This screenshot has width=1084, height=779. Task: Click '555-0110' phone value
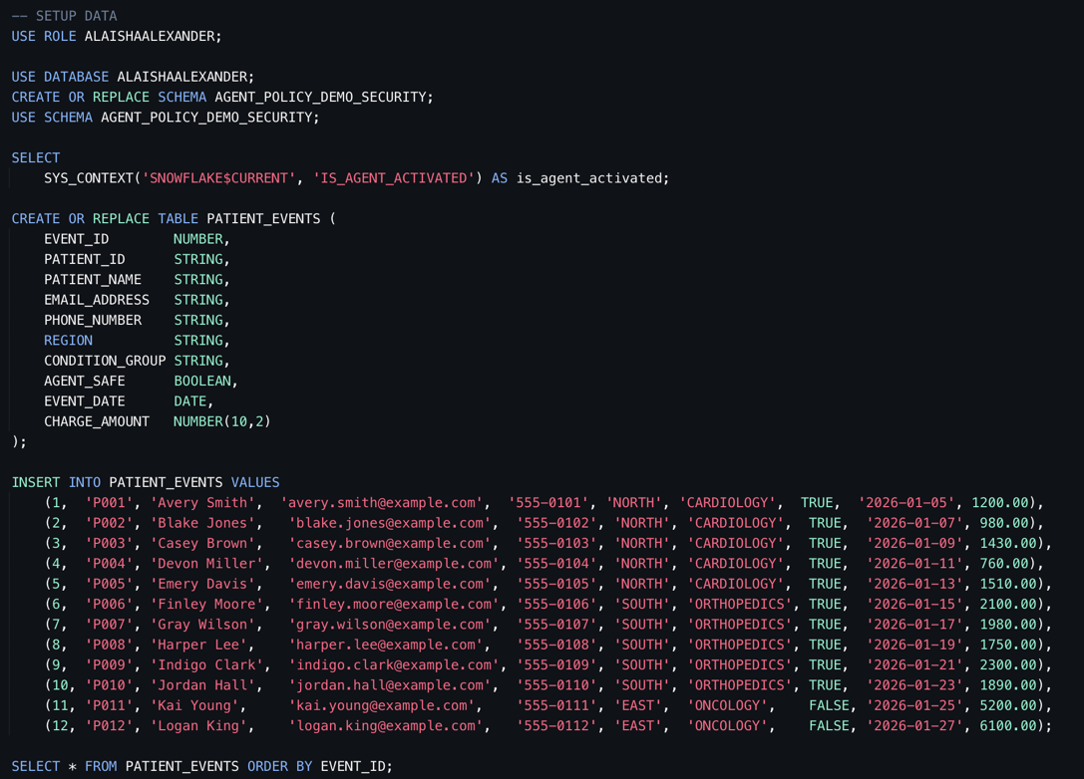pos(556,685)
